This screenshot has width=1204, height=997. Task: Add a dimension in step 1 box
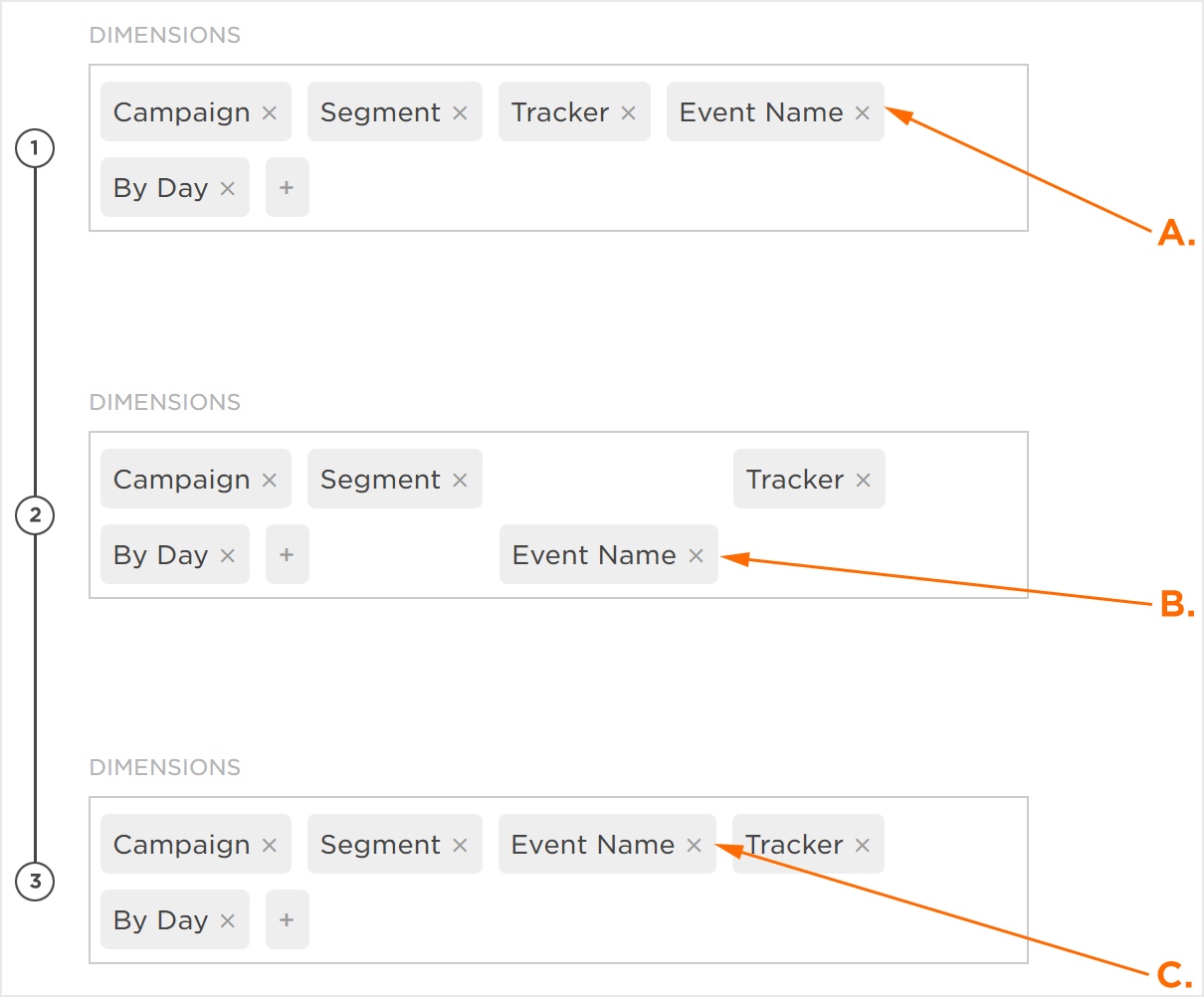287,188
